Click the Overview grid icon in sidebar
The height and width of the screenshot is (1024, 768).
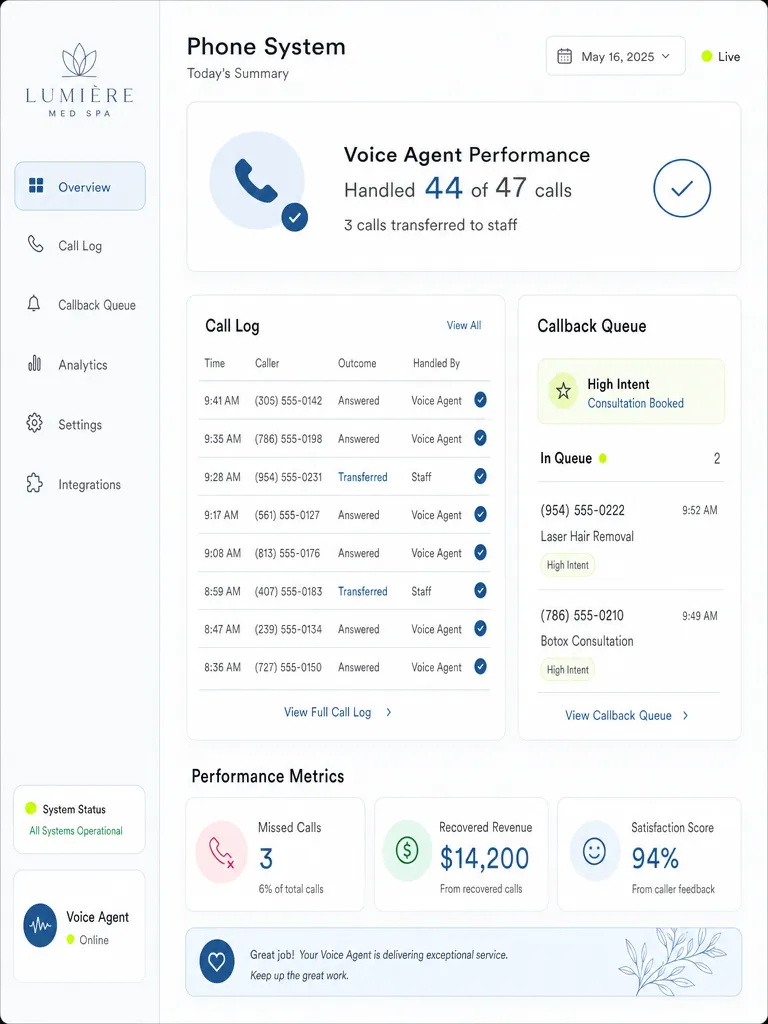tap(36, 185)
